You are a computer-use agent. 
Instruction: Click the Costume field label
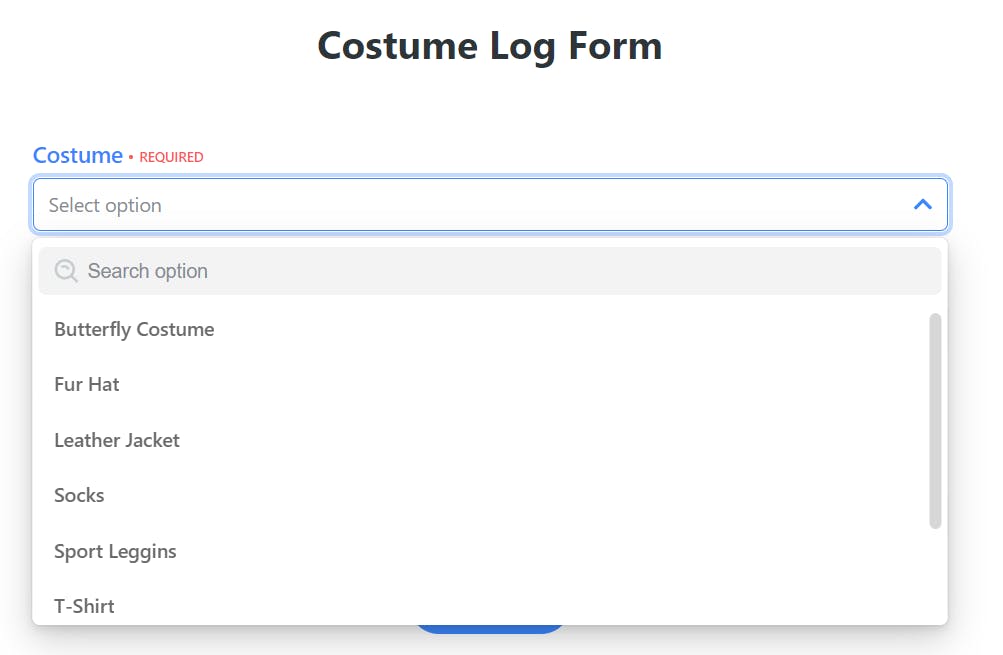click(78, 156)
